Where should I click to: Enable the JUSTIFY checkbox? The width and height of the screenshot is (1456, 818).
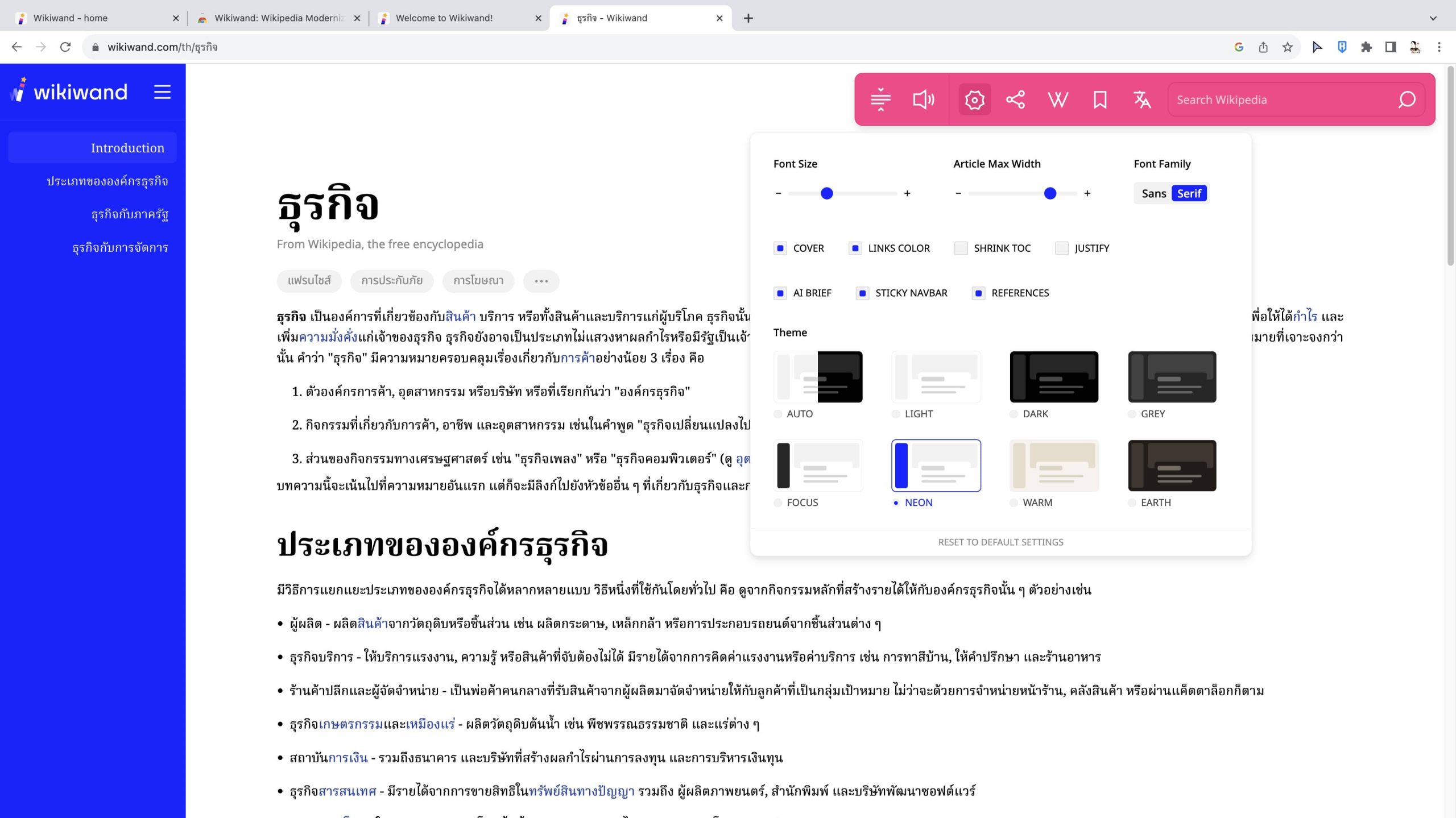[x=1061, y=248]
